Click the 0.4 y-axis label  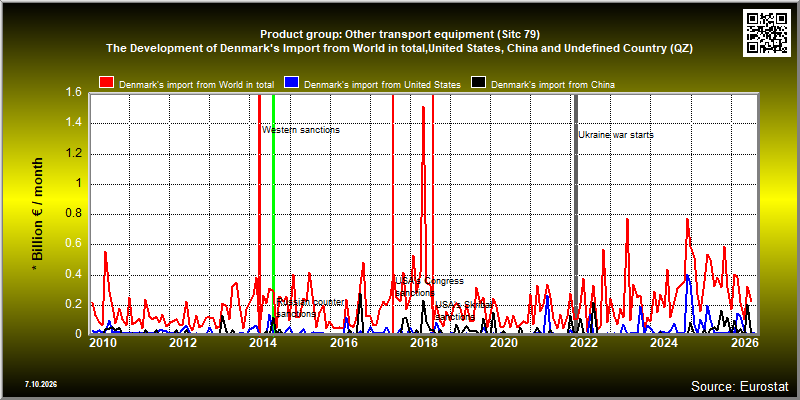pos(75,274)
